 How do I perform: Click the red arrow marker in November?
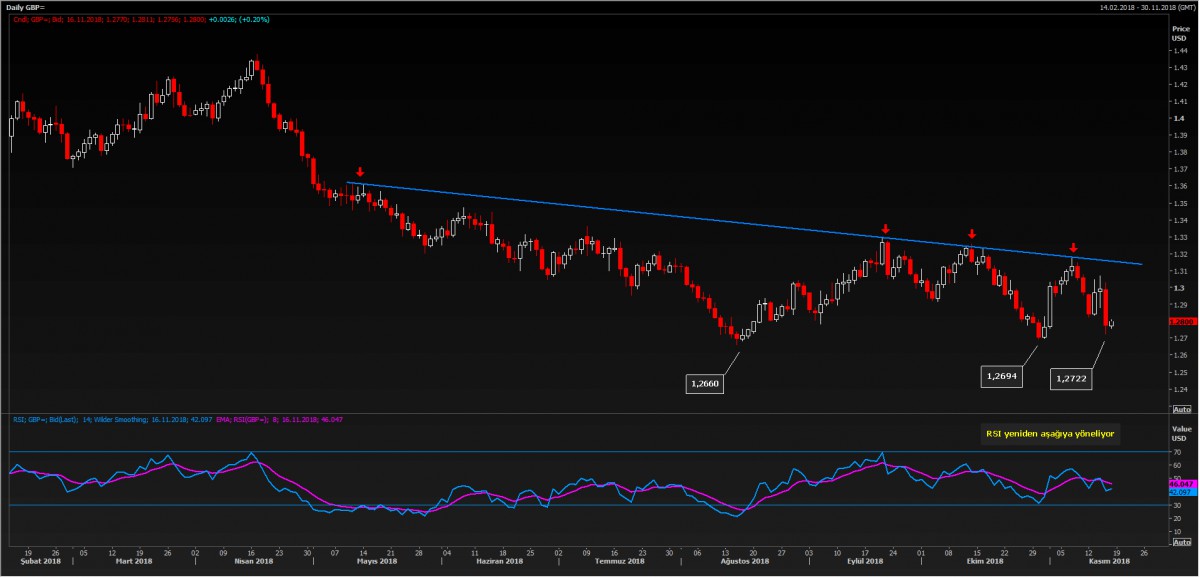click(1073, 247)
